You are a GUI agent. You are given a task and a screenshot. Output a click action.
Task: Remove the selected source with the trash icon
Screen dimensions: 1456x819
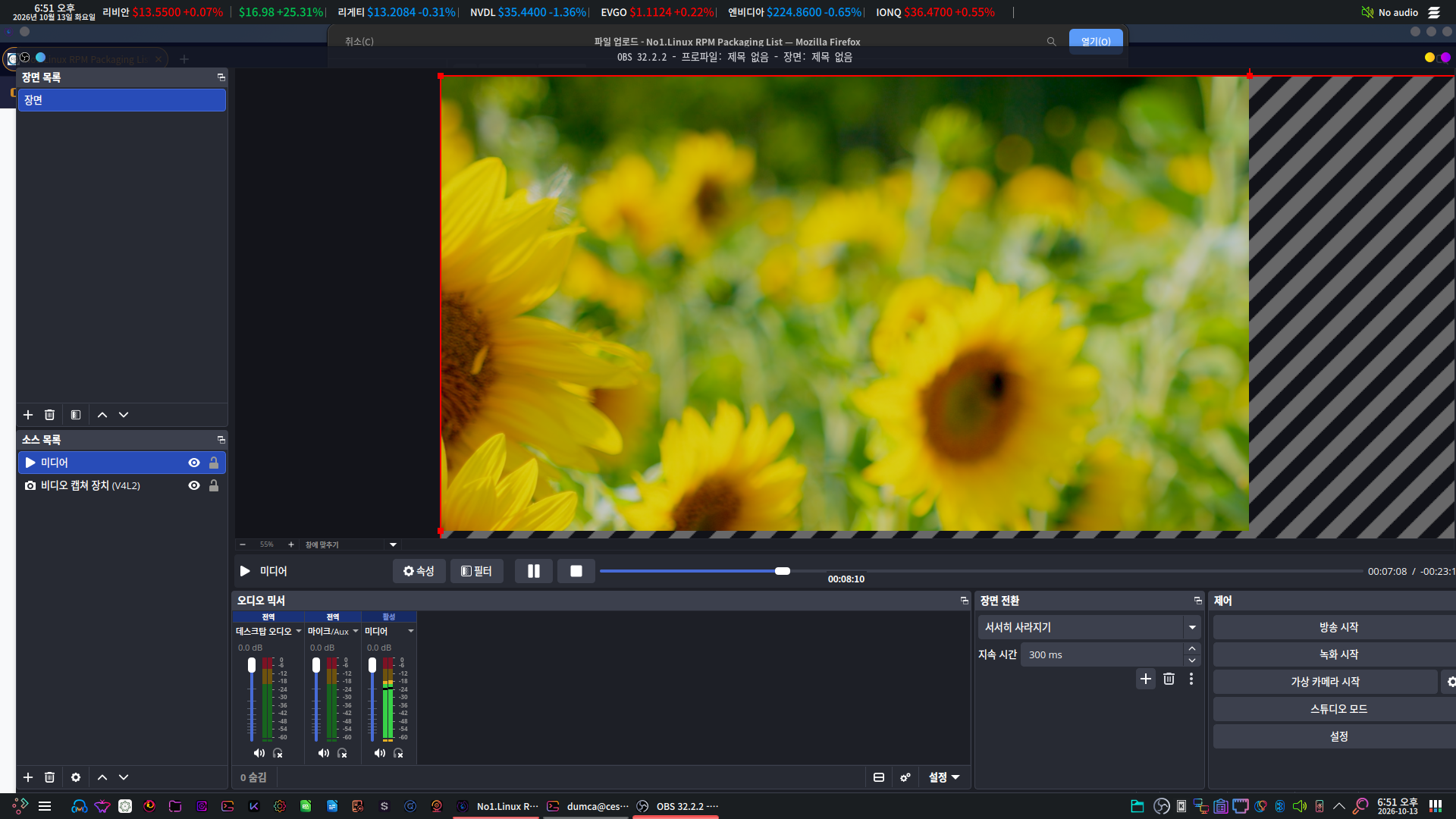pos(49,777)
